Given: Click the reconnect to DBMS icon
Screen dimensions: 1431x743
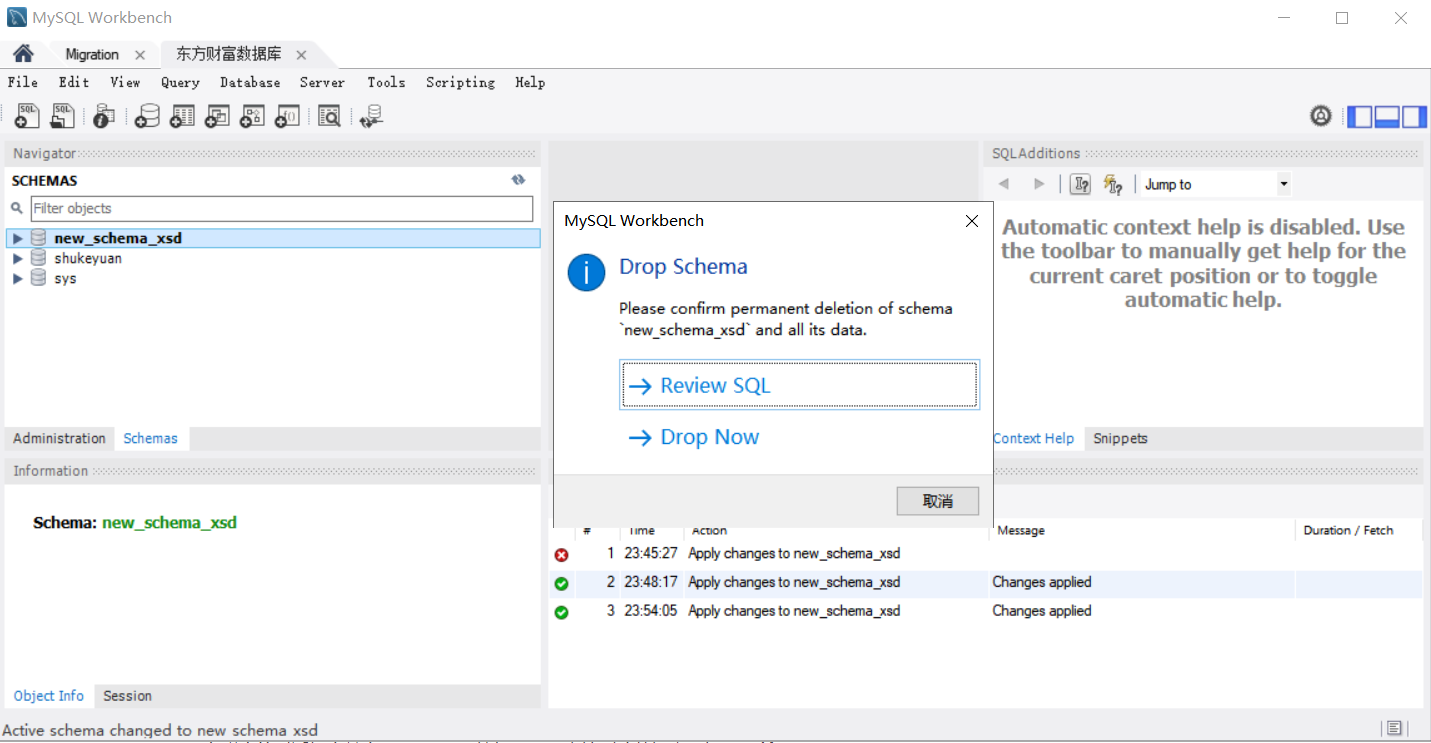Looking at the screenshot, I should pos(371,116).
